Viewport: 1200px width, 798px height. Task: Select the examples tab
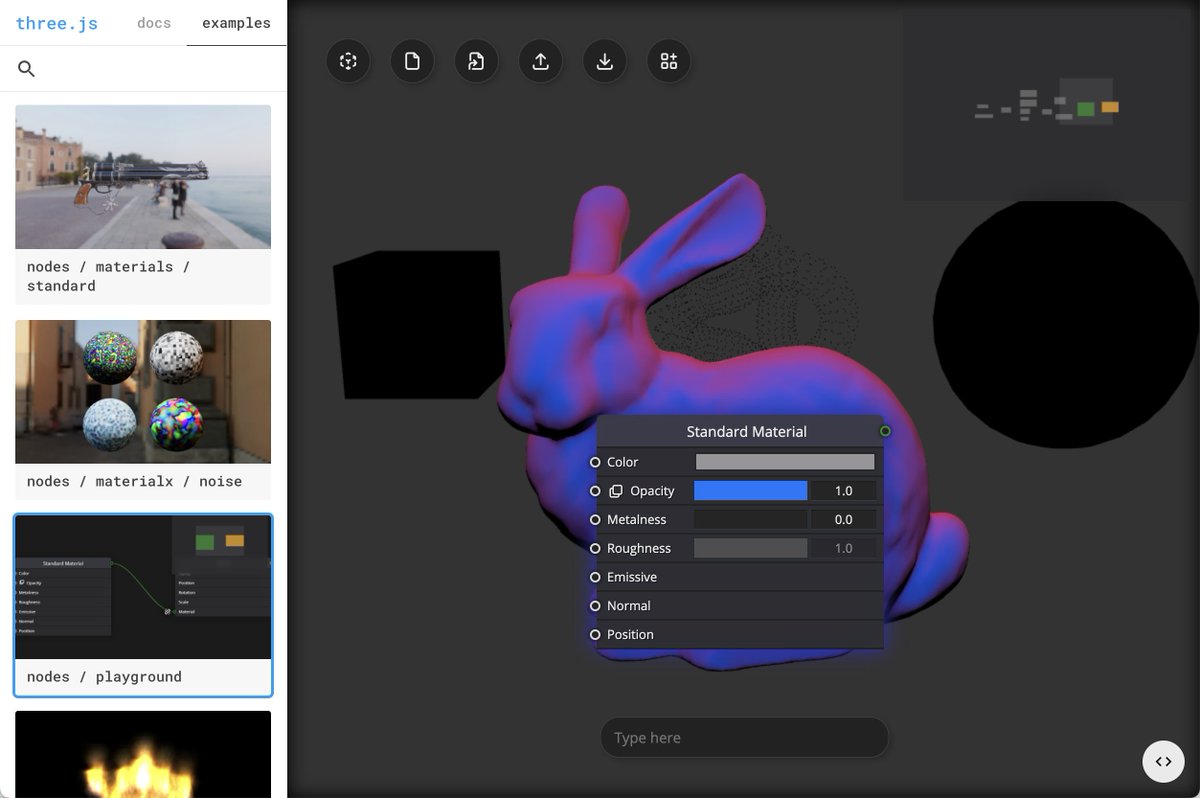tap(236, 23)
